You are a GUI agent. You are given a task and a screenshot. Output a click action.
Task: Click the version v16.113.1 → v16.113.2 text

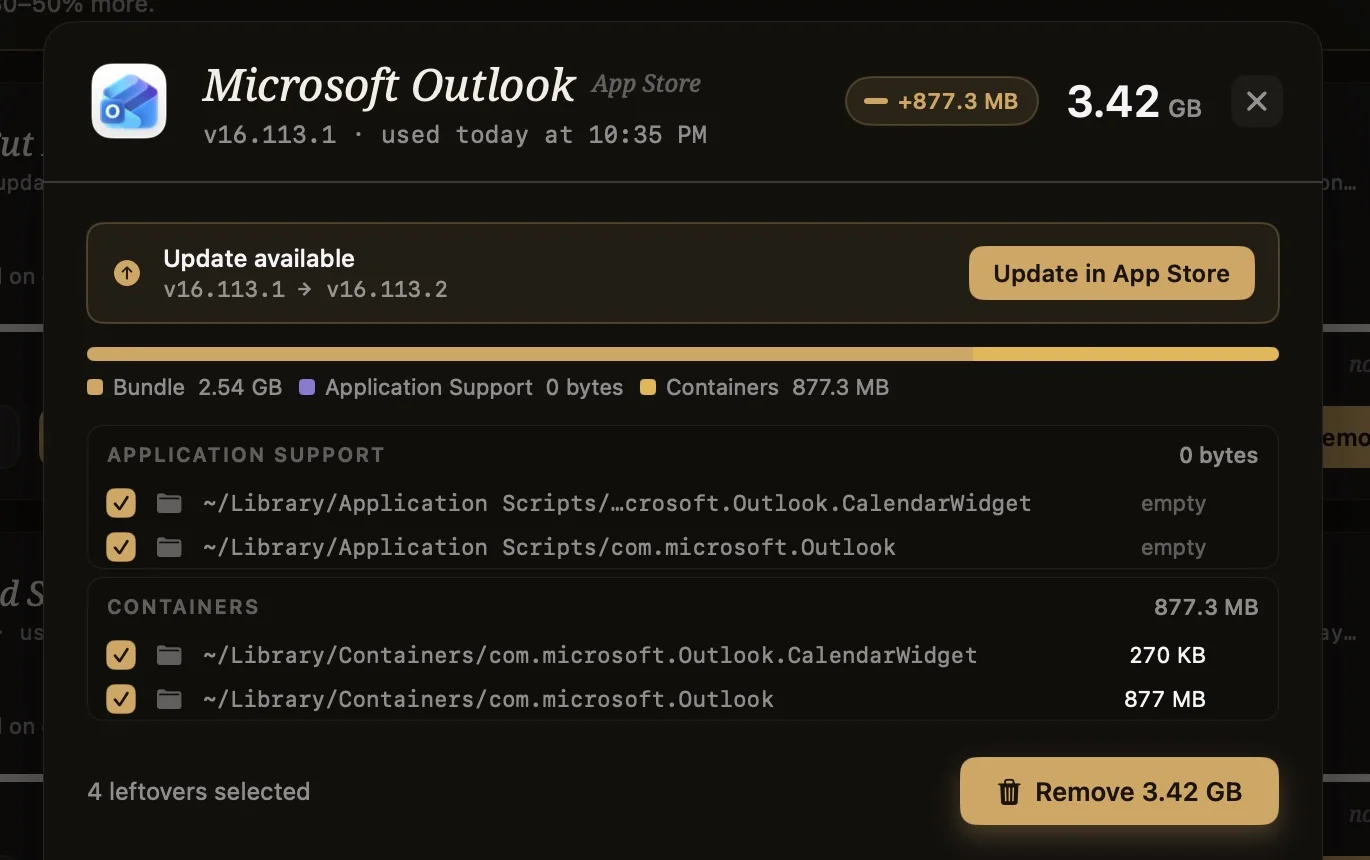[x=305, y=290]
